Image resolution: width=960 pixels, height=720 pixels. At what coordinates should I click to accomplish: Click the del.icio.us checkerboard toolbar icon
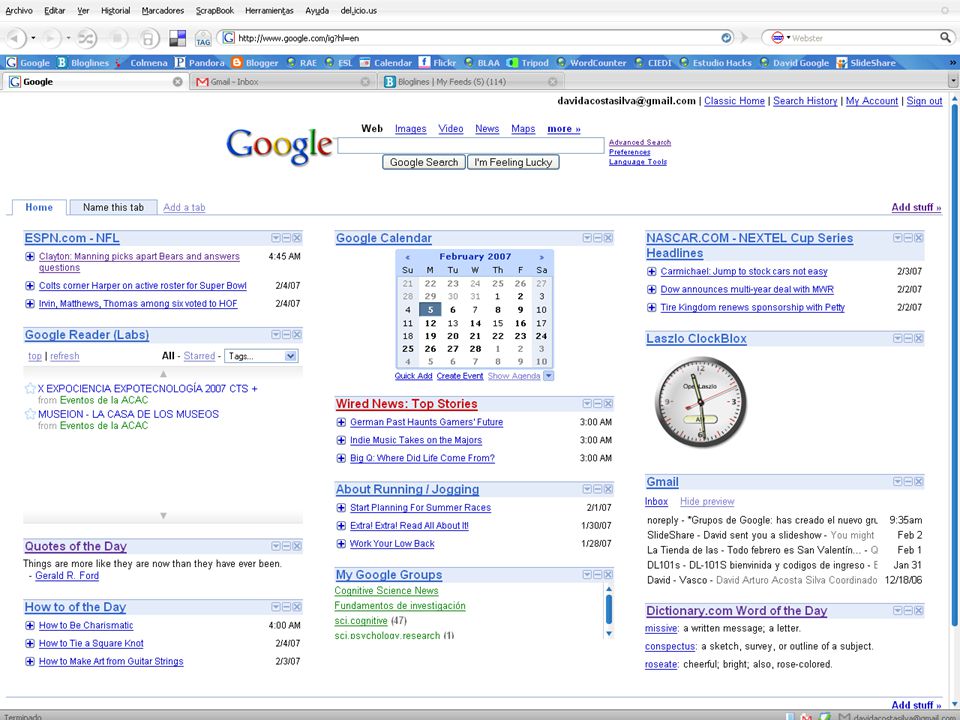coord(178,39)
